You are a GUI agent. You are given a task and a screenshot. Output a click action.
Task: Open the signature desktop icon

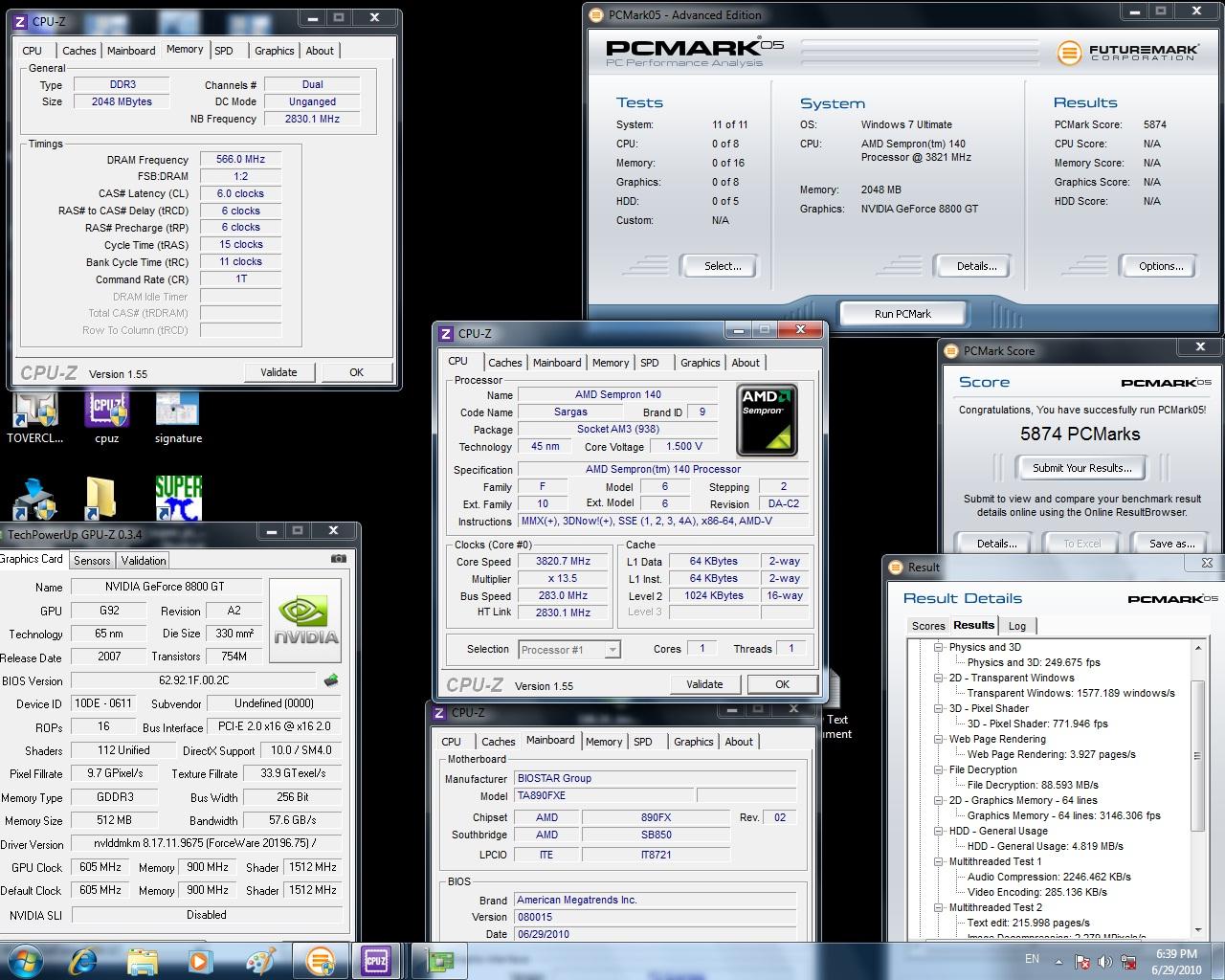[x=178, y=418]
